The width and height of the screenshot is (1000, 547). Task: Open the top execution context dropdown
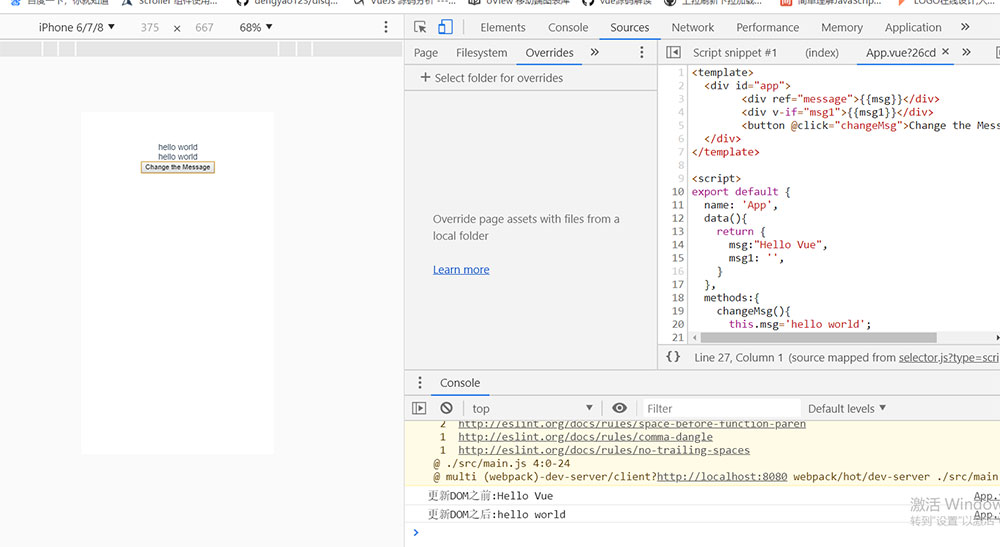(532, 408)
